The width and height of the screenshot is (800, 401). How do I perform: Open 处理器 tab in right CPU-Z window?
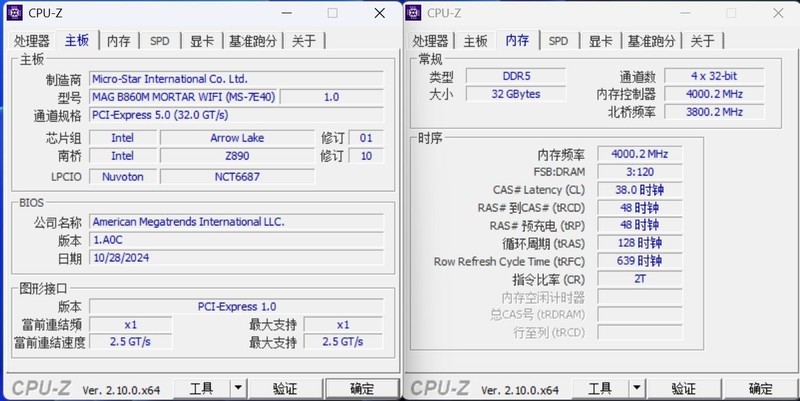(x=430, y=41)
